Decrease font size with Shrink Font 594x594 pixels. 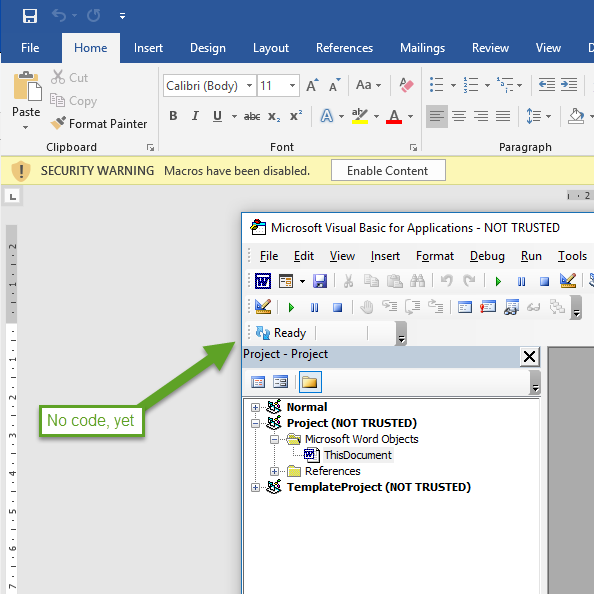tap(335, 86)
